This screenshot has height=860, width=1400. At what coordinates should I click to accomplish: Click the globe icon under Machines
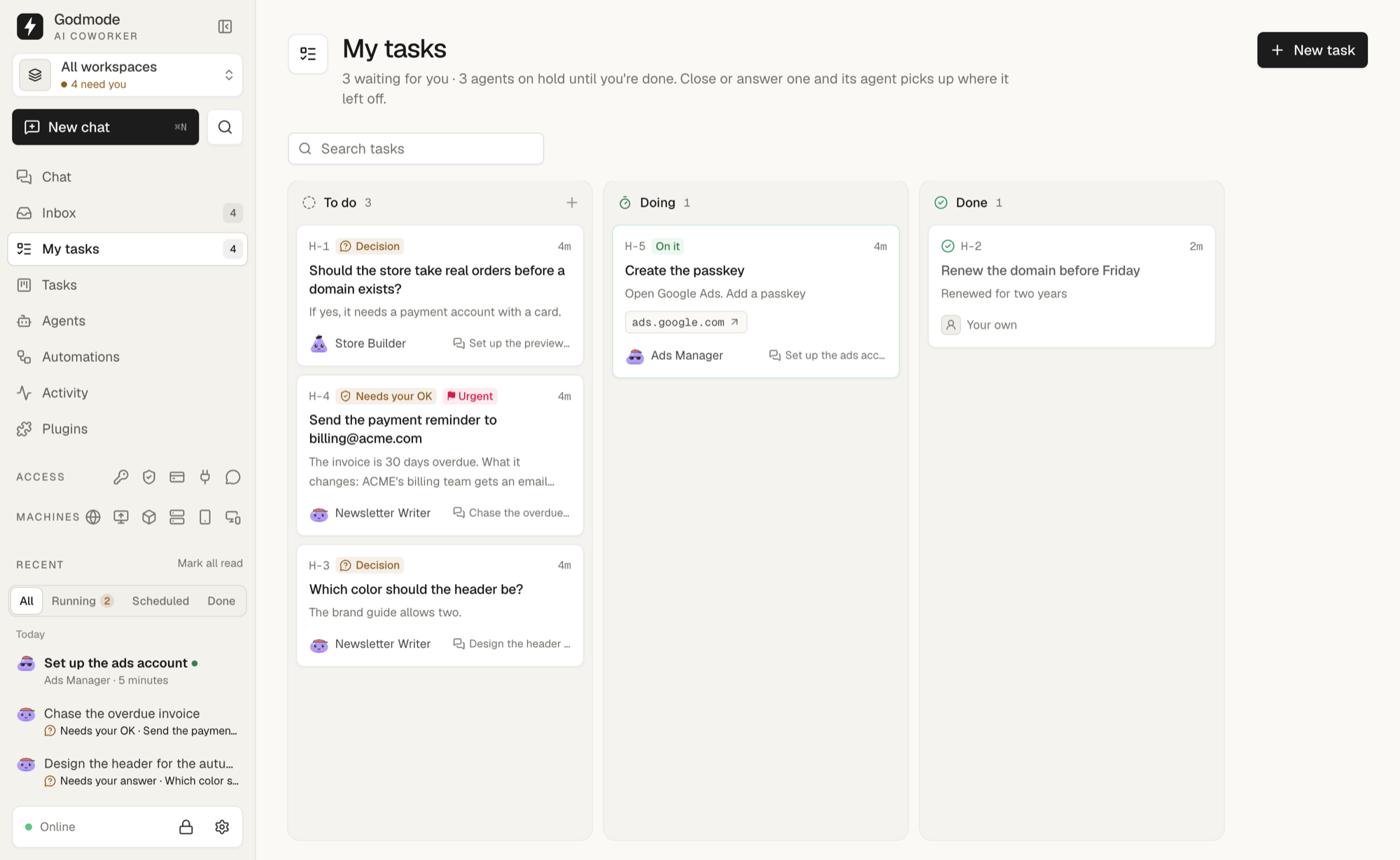[x=93, y=517]
